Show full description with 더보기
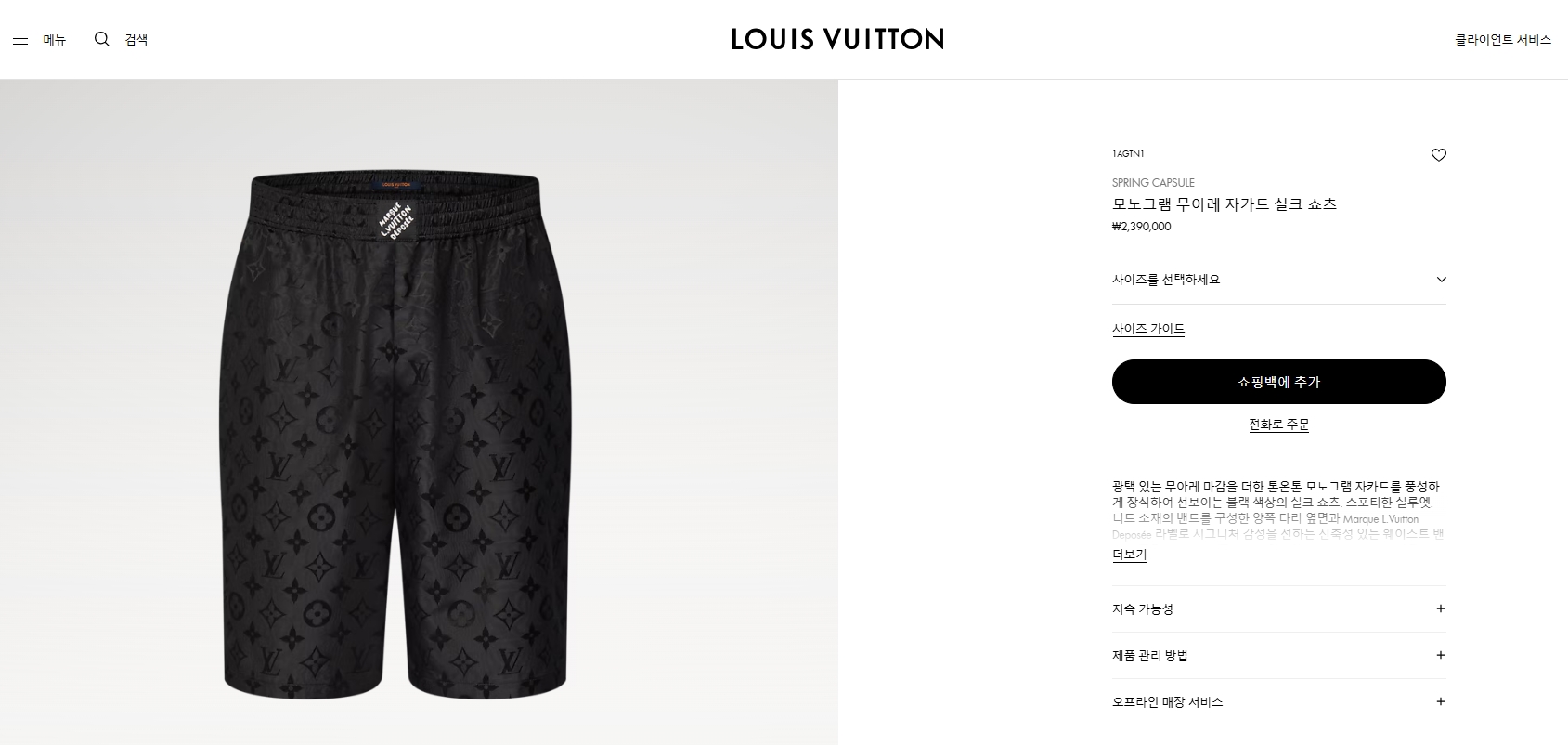The height and width of the screenshot is (745, 1568). tap(1129, 555)
